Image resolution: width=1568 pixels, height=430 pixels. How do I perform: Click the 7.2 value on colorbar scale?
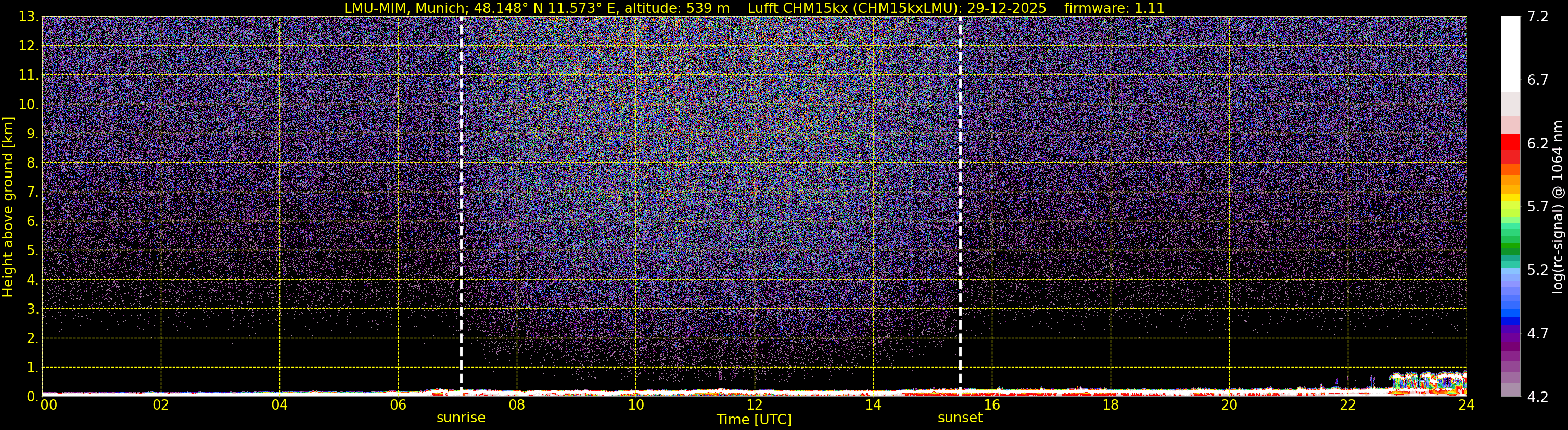tap(1538, 17)
